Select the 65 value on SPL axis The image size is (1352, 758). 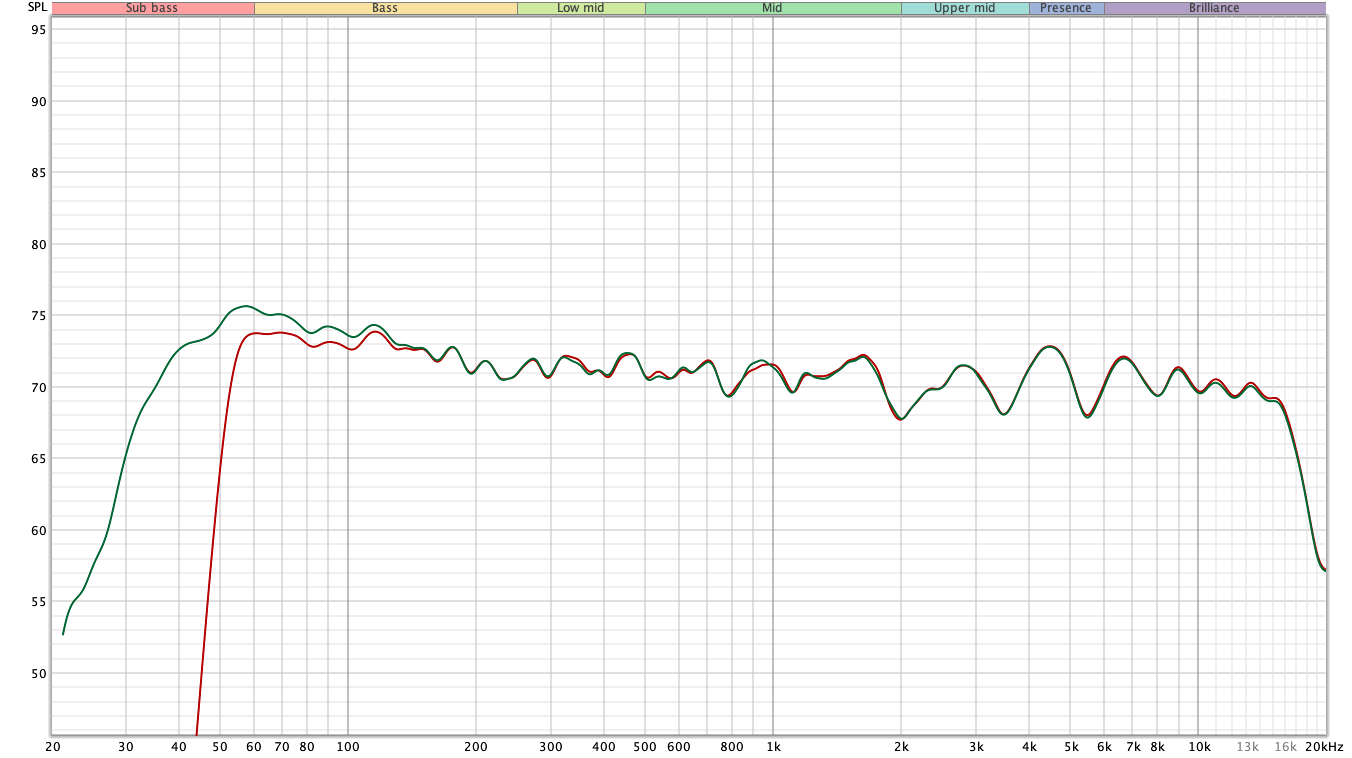37,458
